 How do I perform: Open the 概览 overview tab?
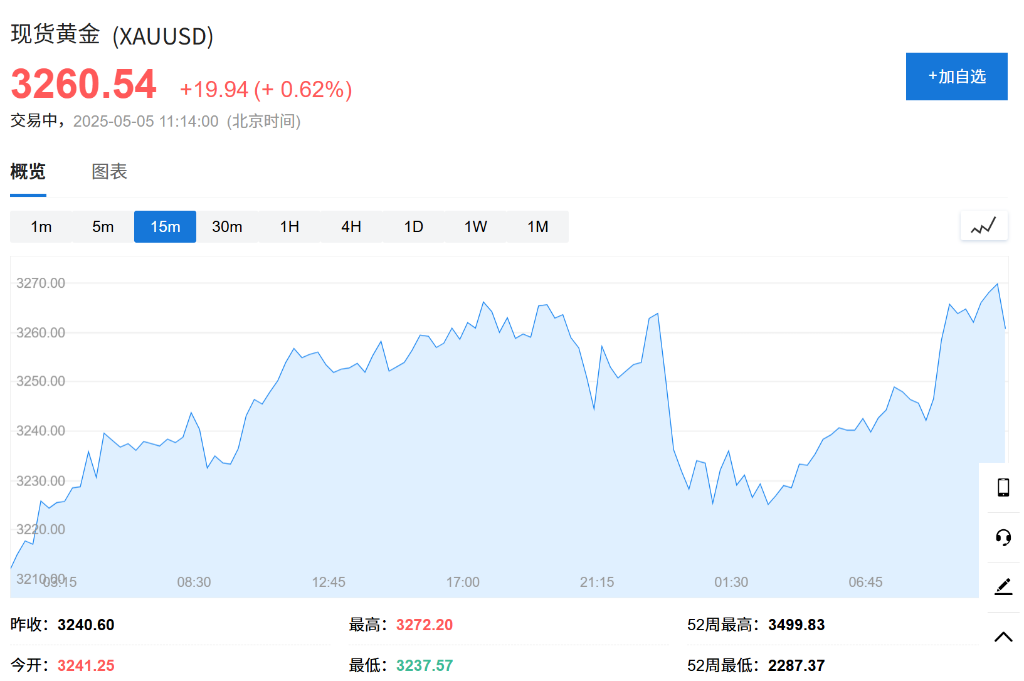point(28,172)
